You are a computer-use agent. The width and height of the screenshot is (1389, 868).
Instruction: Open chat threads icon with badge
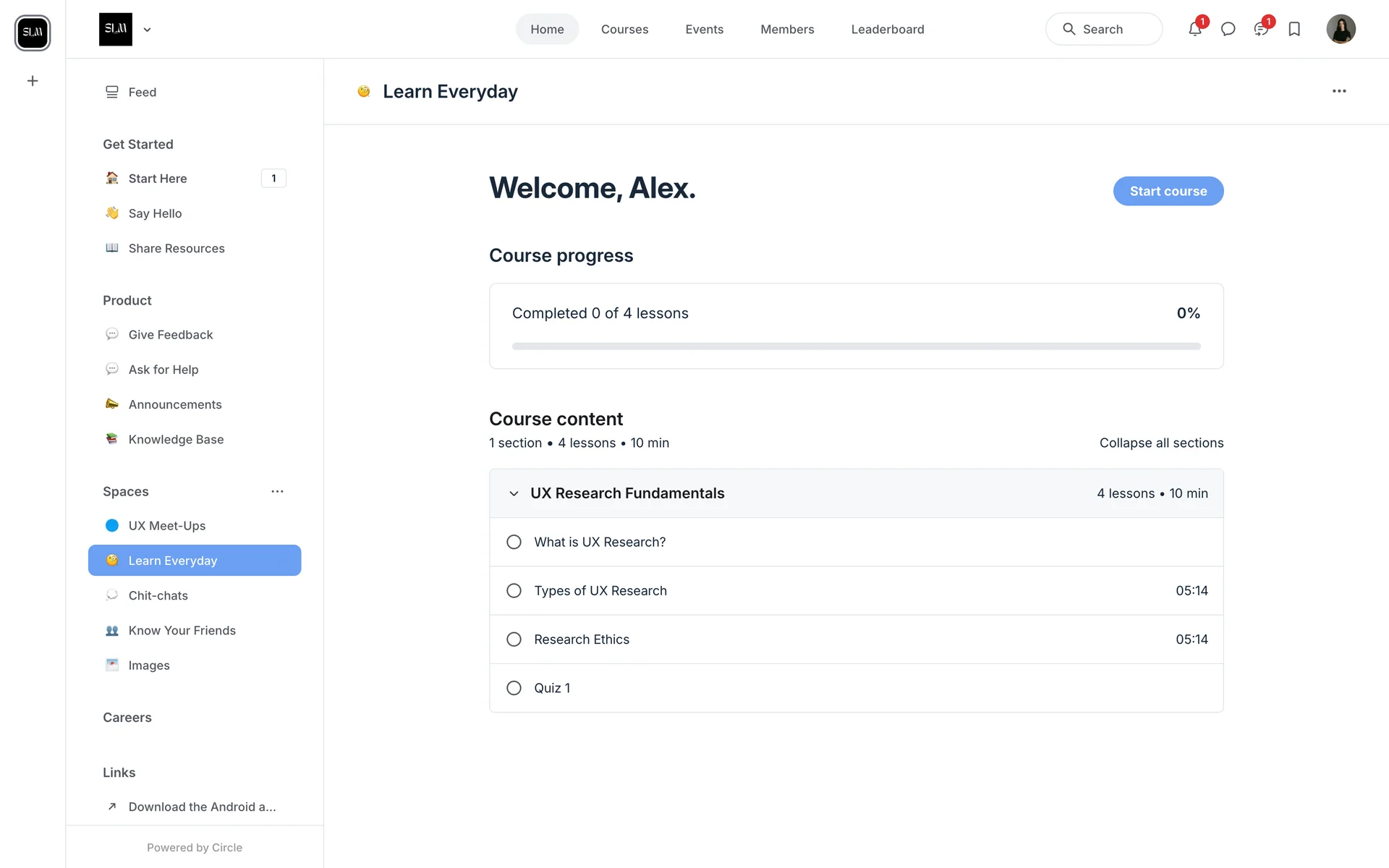(x=1260, y=30)
